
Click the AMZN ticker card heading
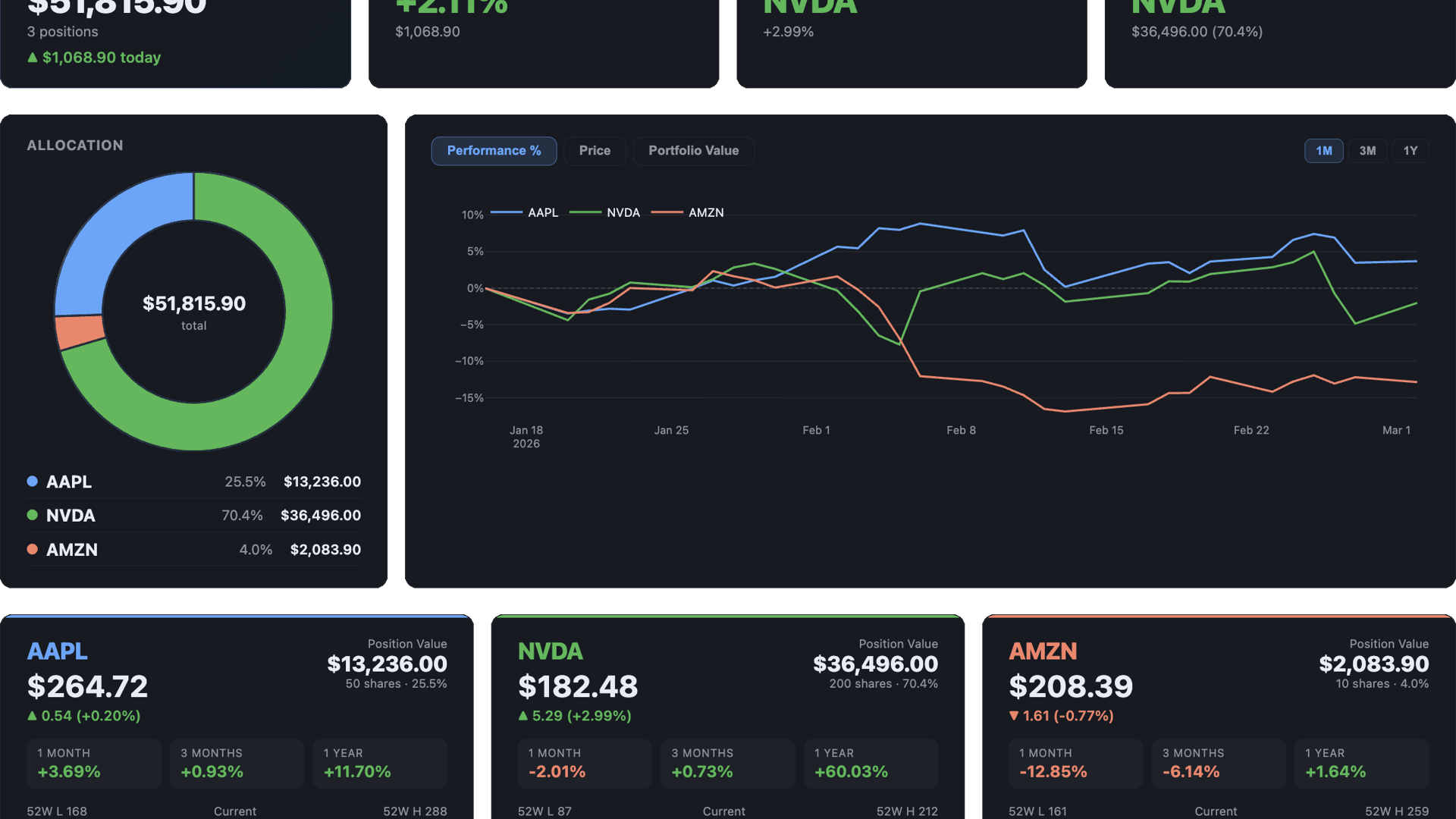1043,651
